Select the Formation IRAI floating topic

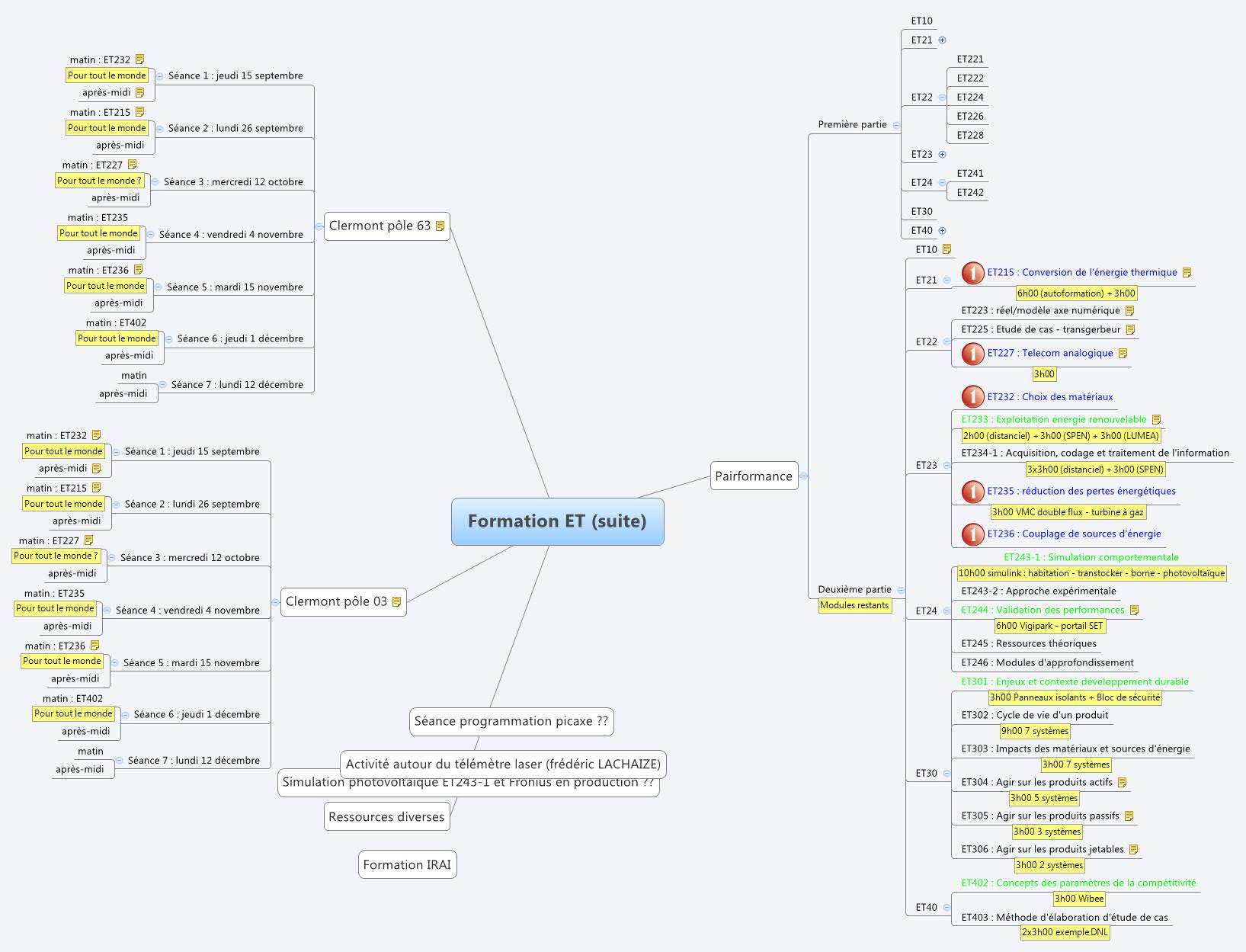[407, 865]
